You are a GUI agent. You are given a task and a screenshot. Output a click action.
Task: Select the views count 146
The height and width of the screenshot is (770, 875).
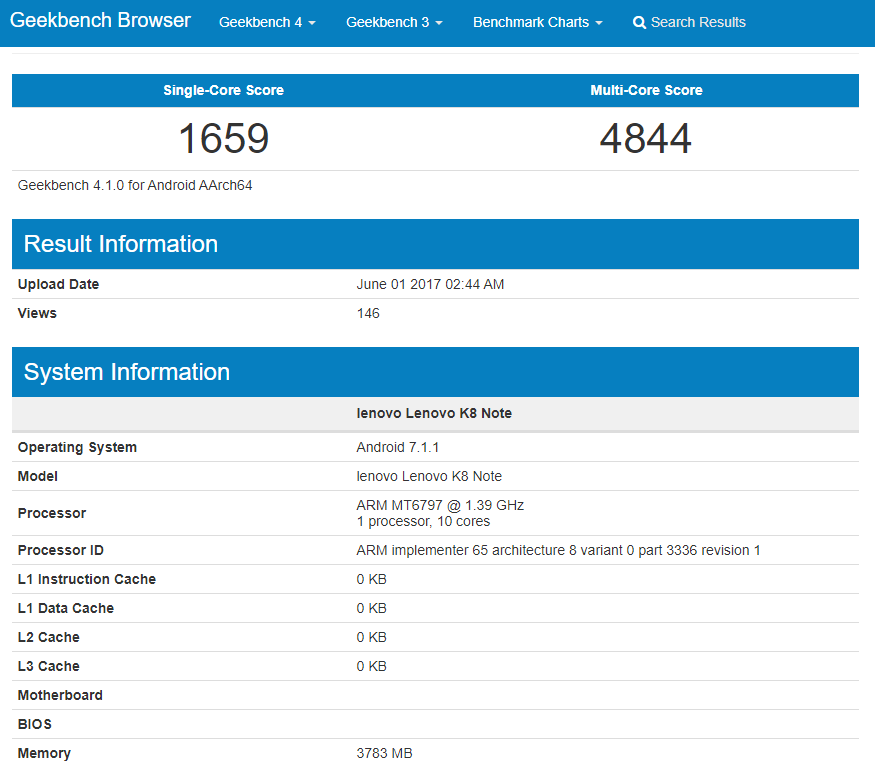point(368,313)
